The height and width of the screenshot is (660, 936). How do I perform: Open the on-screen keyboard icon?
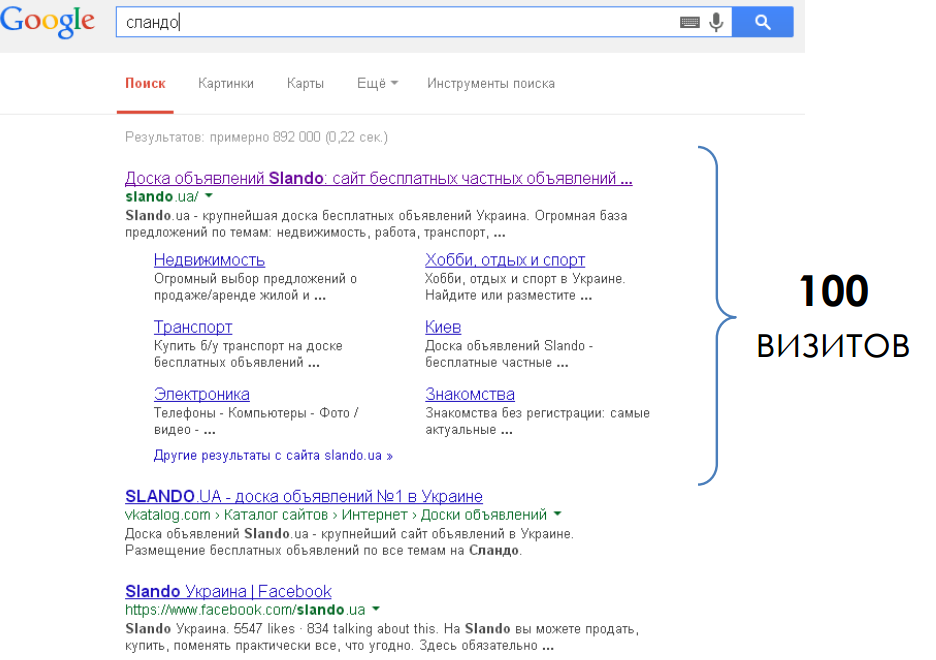coord(689,23)
